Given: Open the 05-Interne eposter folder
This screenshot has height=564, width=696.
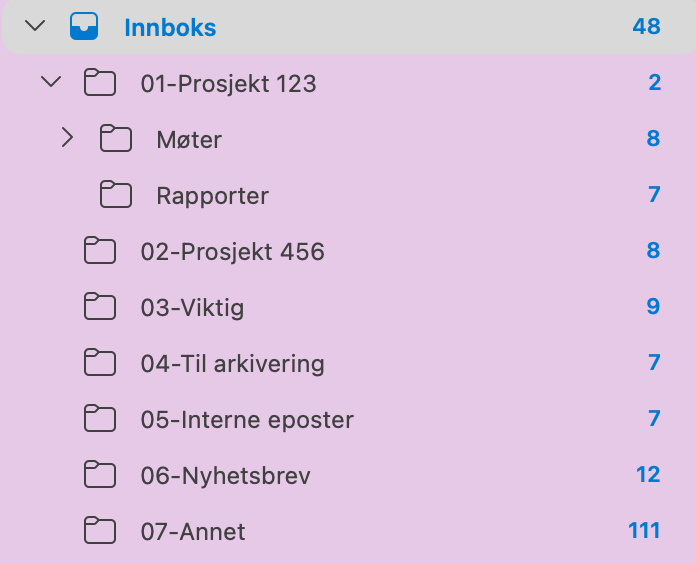Looking at the screenshot, I should [x=247, y=419].
